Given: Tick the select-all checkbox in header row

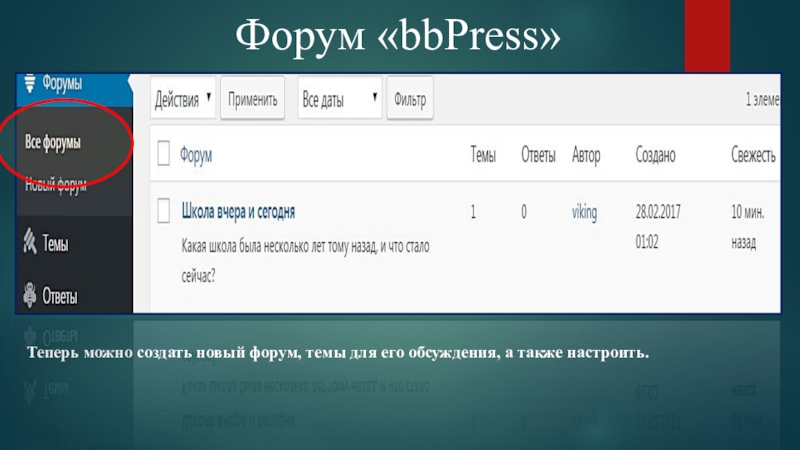Looking at the screenshot, I should (163, 153).
